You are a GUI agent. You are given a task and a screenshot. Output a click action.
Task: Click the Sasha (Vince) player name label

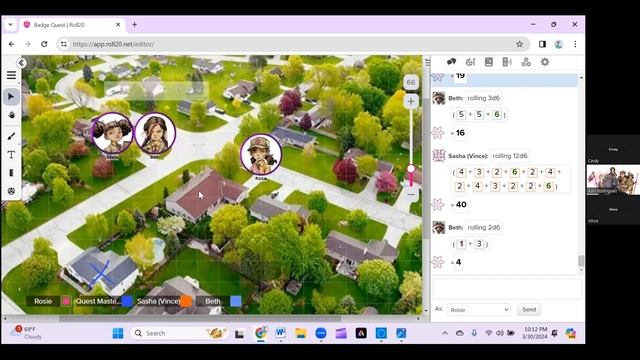(x=158, y=301)
